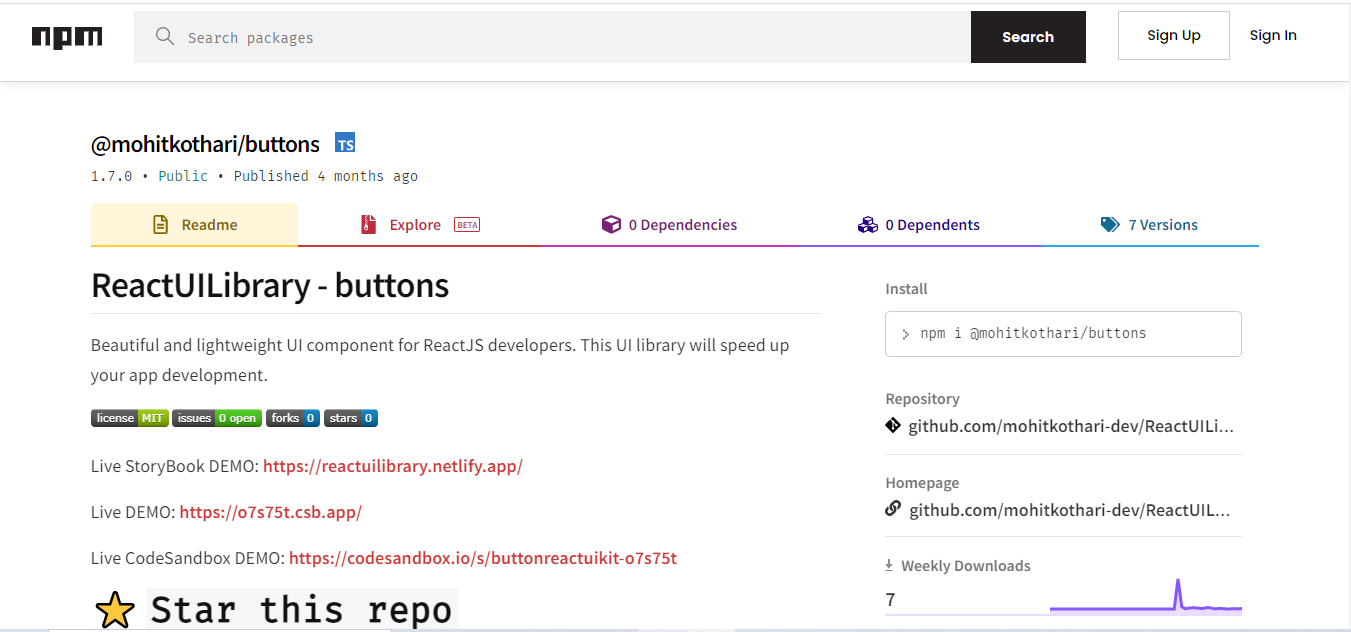Click the weekly downloads count 7
Viewport: 1351px width, 632px height.
point(890,600)
